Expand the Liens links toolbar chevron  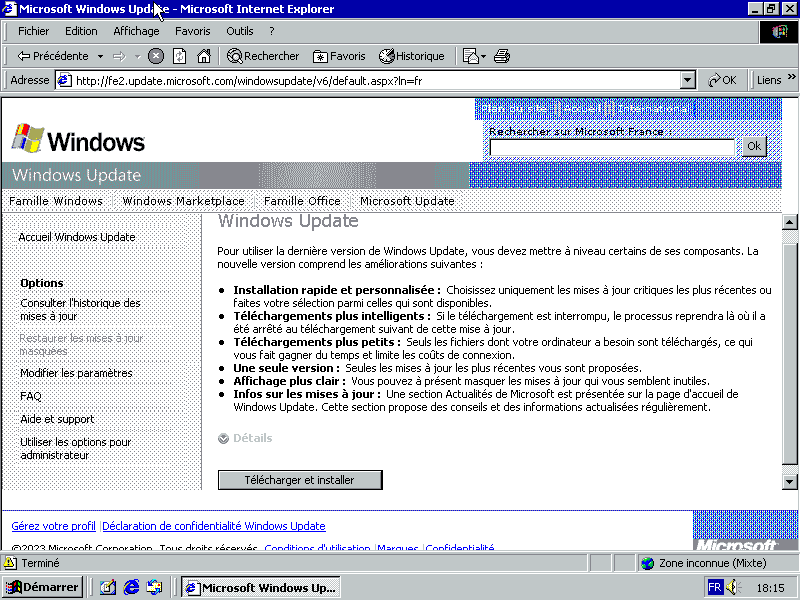click(x=791, y=77)
